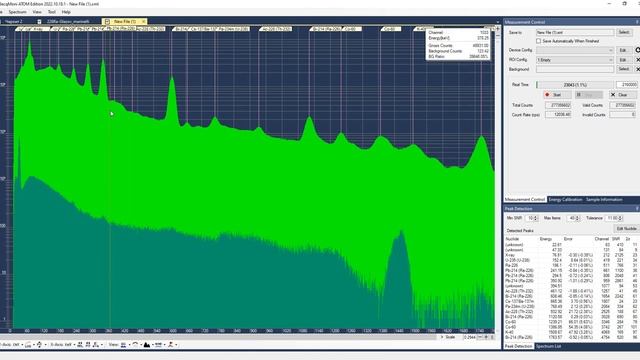This screenshot has width=640, height=360.
Task: Click the Save to file name field
Action: point(575,32)
